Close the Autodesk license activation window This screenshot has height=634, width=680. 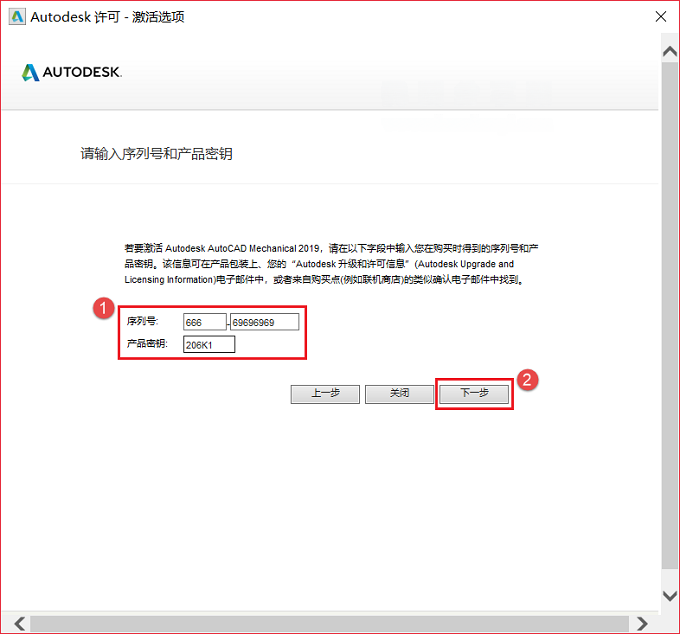tap(660, 17)
